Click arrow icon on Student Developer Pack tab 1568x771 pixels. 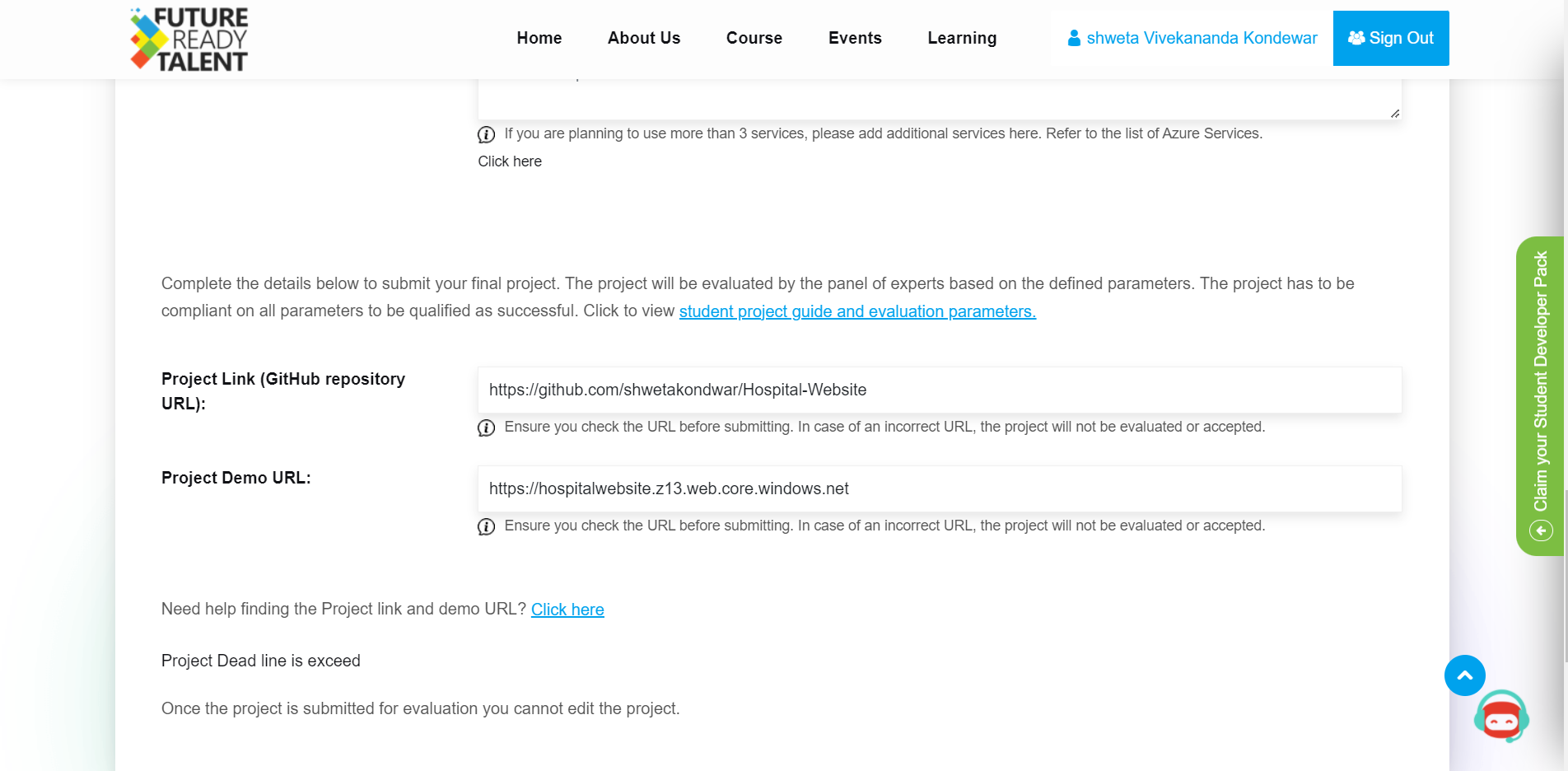(1541, 530)
